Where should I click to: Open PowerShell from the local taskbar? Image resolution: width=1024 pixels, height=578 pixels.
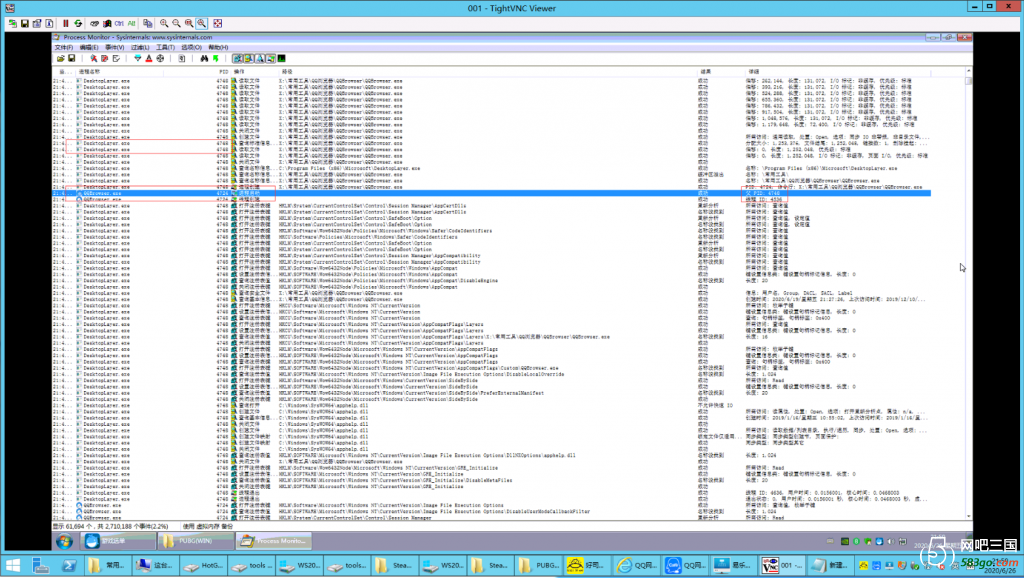point(69,566)
